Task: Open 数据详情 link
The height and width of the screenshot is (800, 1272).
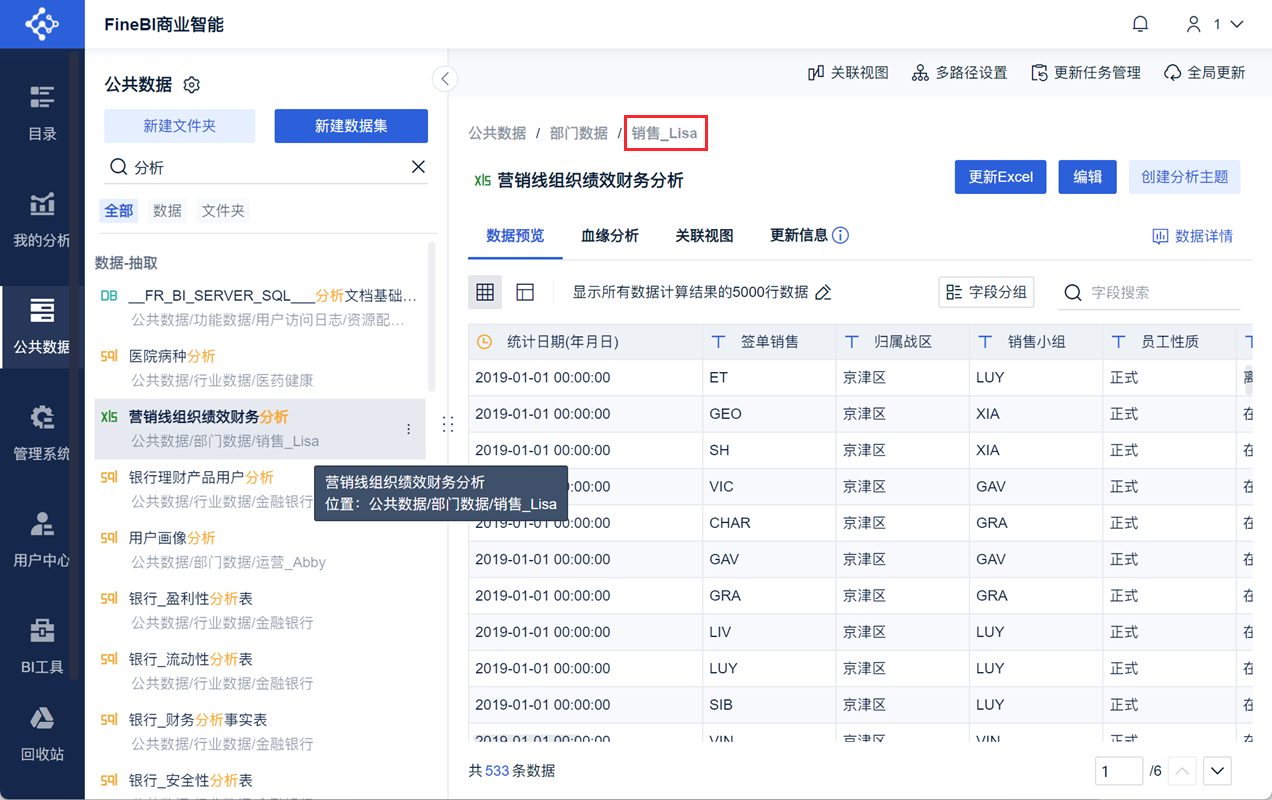Action: [1193, 236]
